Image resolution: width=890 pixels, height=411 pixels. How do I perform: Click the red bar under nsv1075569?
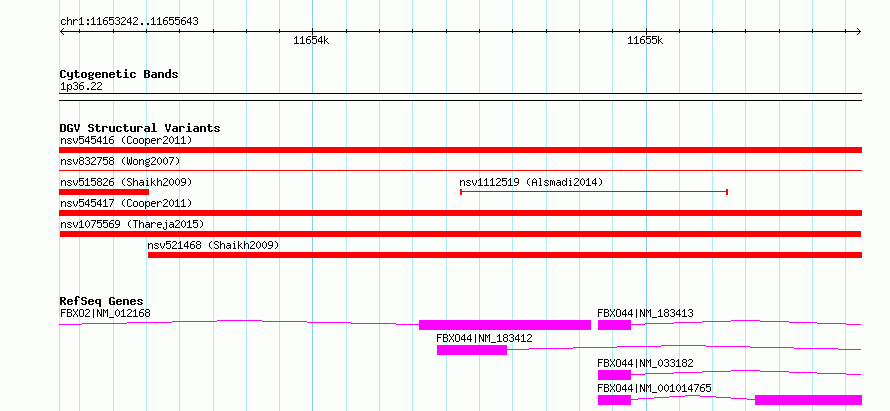pyautogui.click(x=460, y=234)
